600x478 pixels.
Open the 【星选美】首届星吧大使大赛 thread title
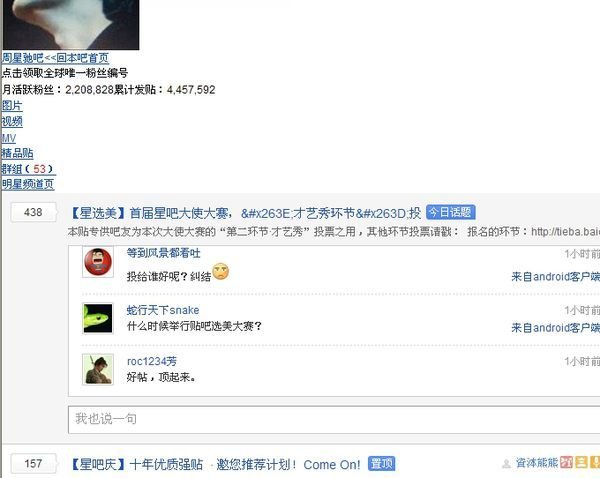[245, 213]
